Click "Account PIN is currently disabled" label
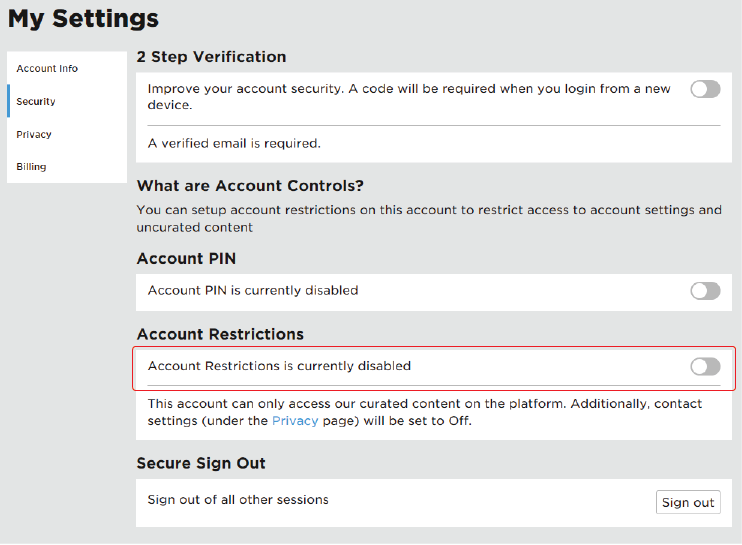Screen dimensions: 742x545 pyautogui.click(x=253, y=291)
